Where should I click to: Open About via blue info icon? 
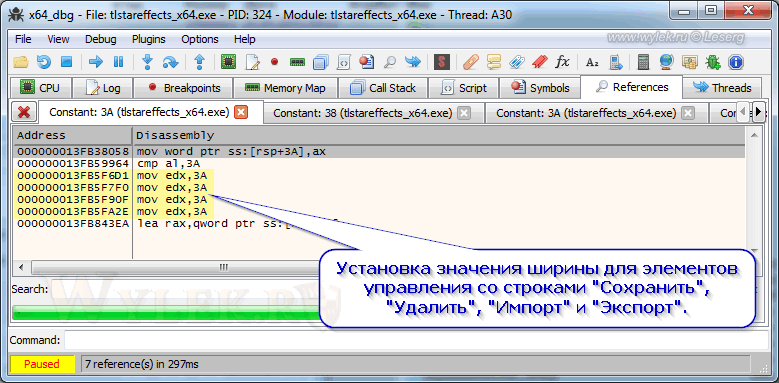pos(736,62)
